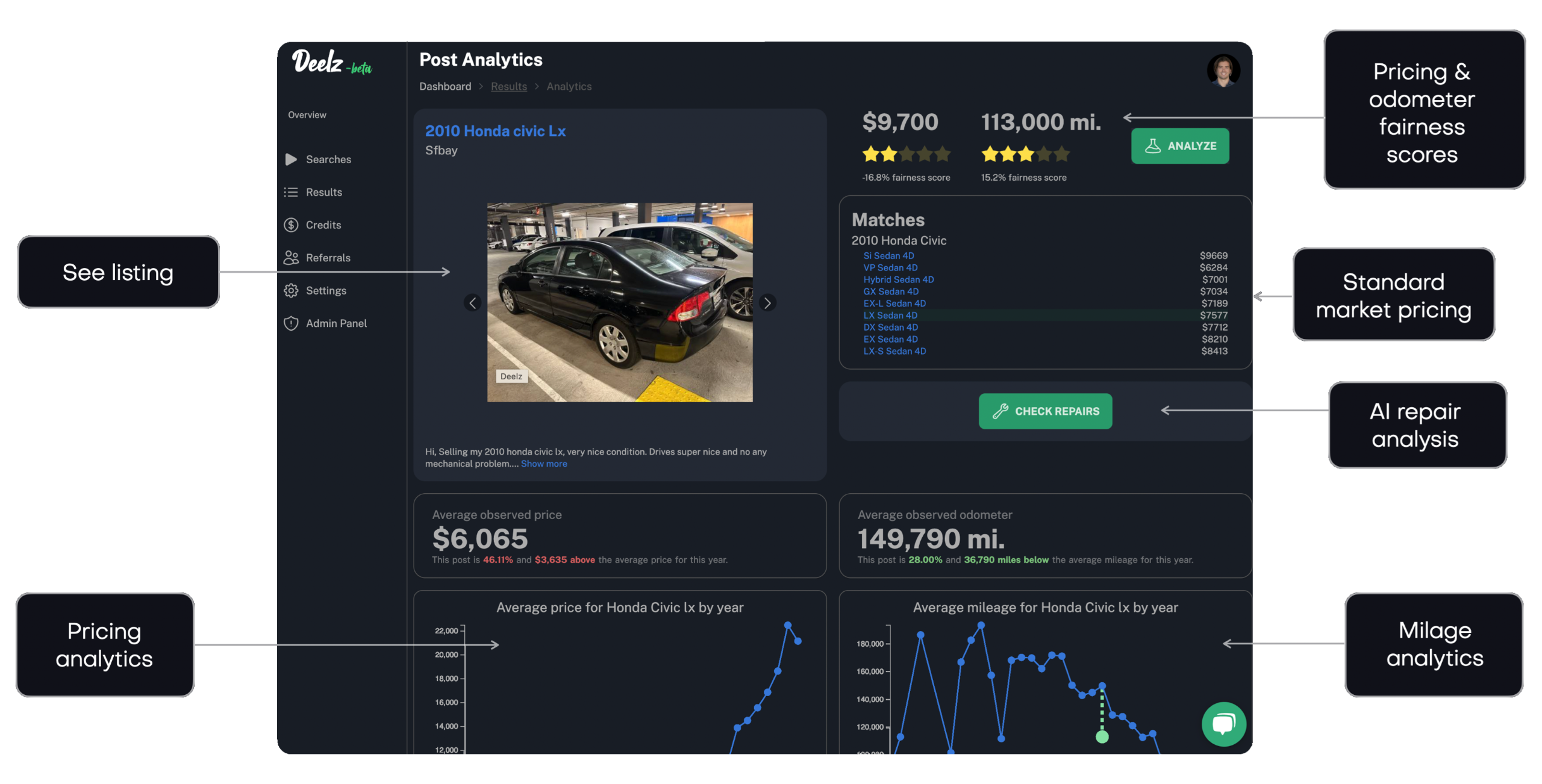
Task: Go to Dashboard breadcrumb
Action: point(445,87)
